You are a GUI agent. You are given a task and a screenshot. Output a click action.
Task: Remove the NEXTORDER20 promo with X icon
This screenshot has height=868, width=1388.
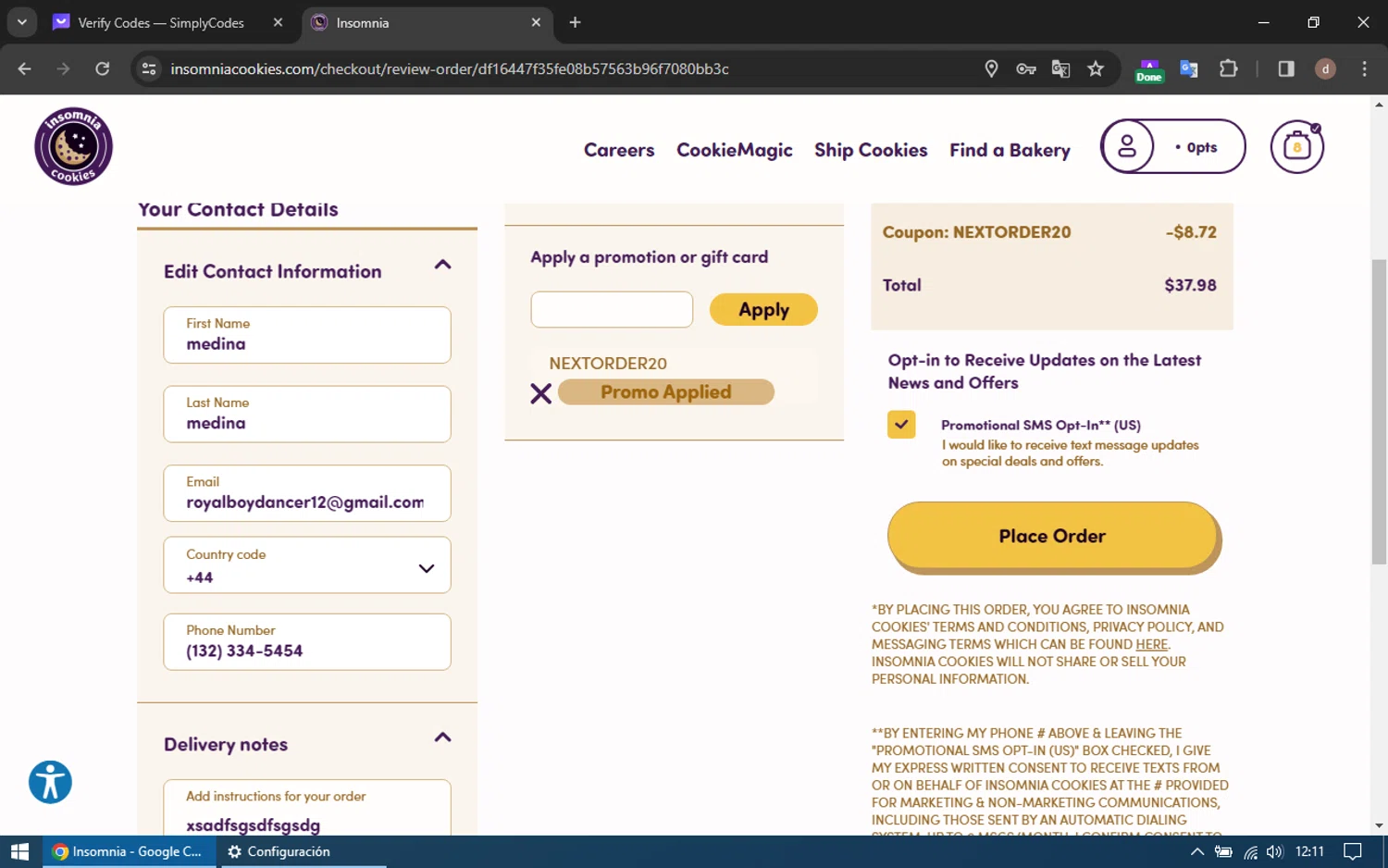pos(541,393)
